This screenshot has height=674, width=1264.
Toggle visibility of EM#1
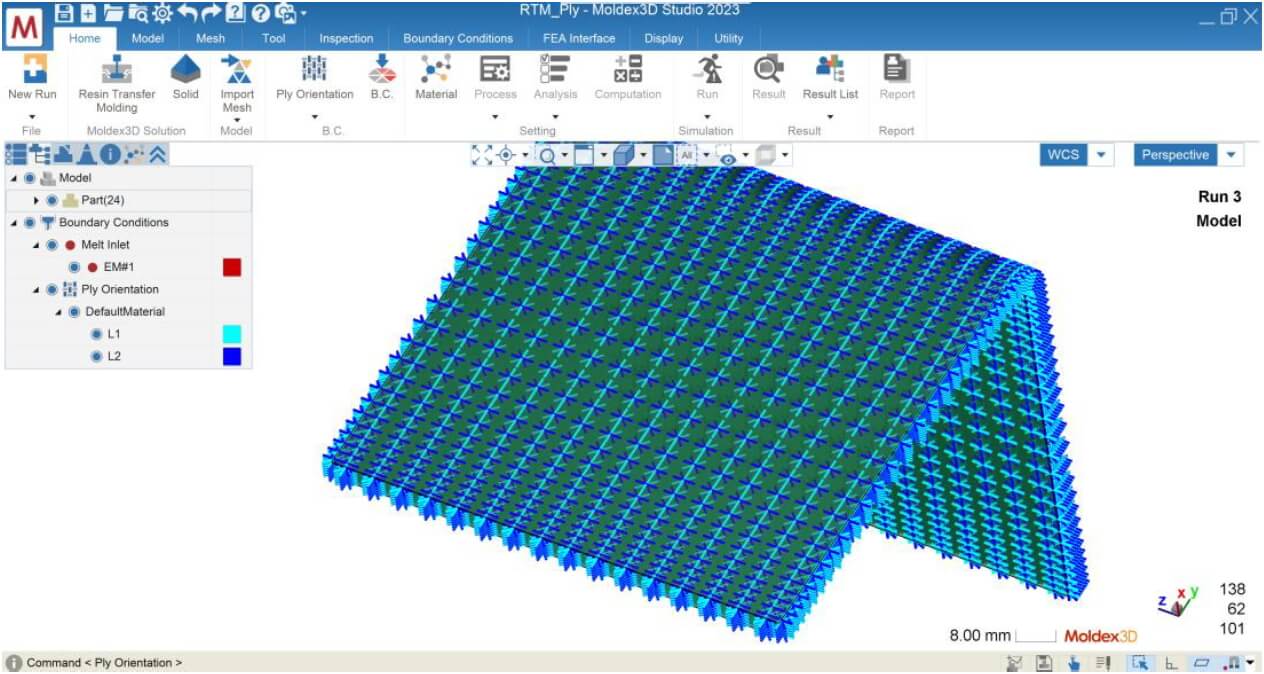pyautogui.click(x=74, y=267)
